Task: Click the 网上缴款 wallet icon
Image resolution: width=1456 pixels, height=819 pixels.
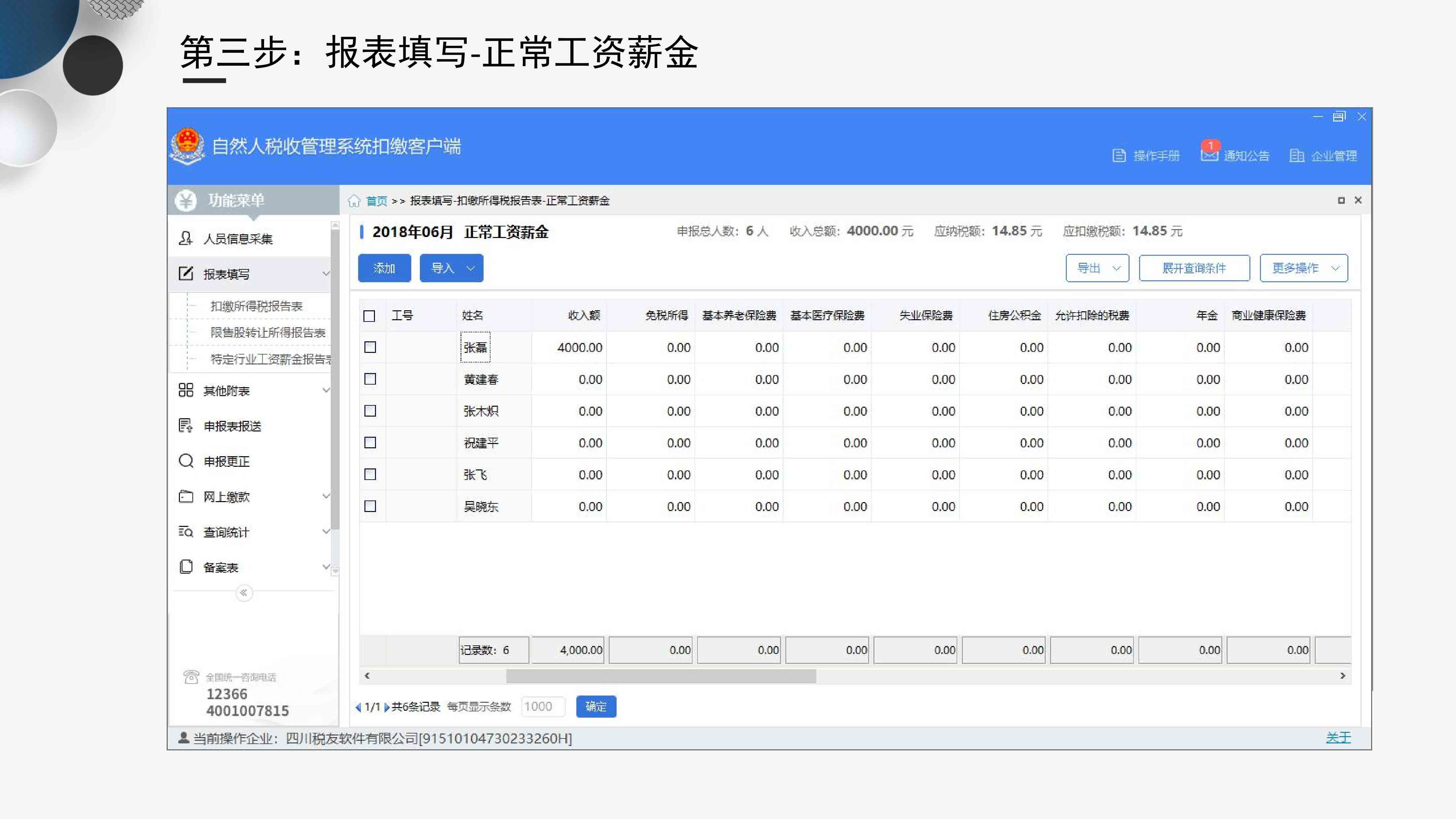Action: [x=186, y=496]
